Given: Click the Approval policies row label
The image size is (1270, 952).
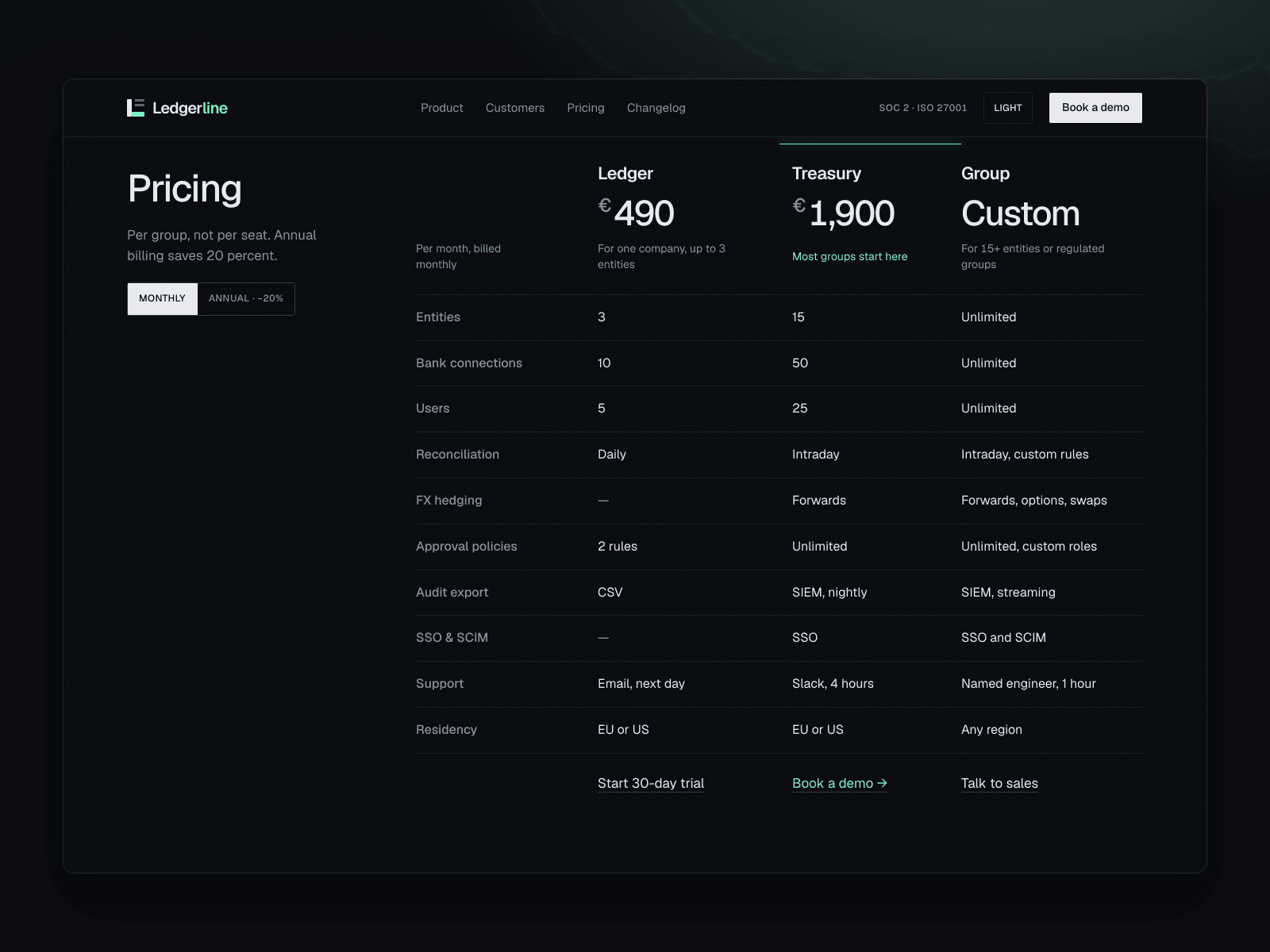Looking at the screenshot, I should point(467,547).
